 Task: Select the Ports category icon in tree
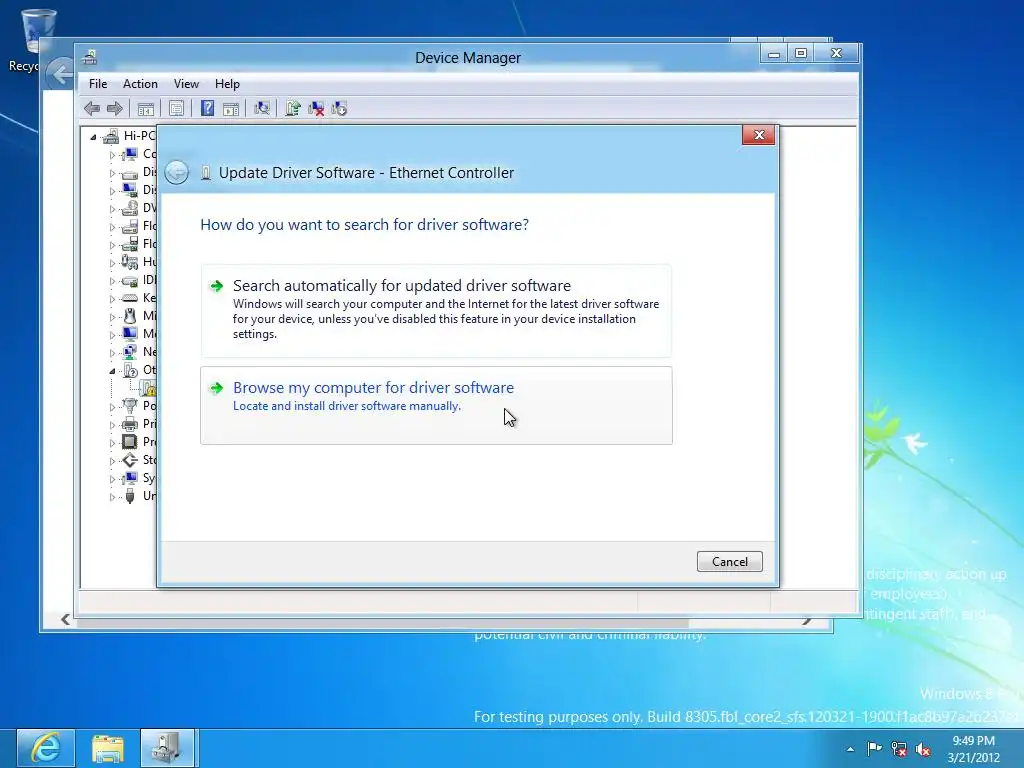(130, 406)
